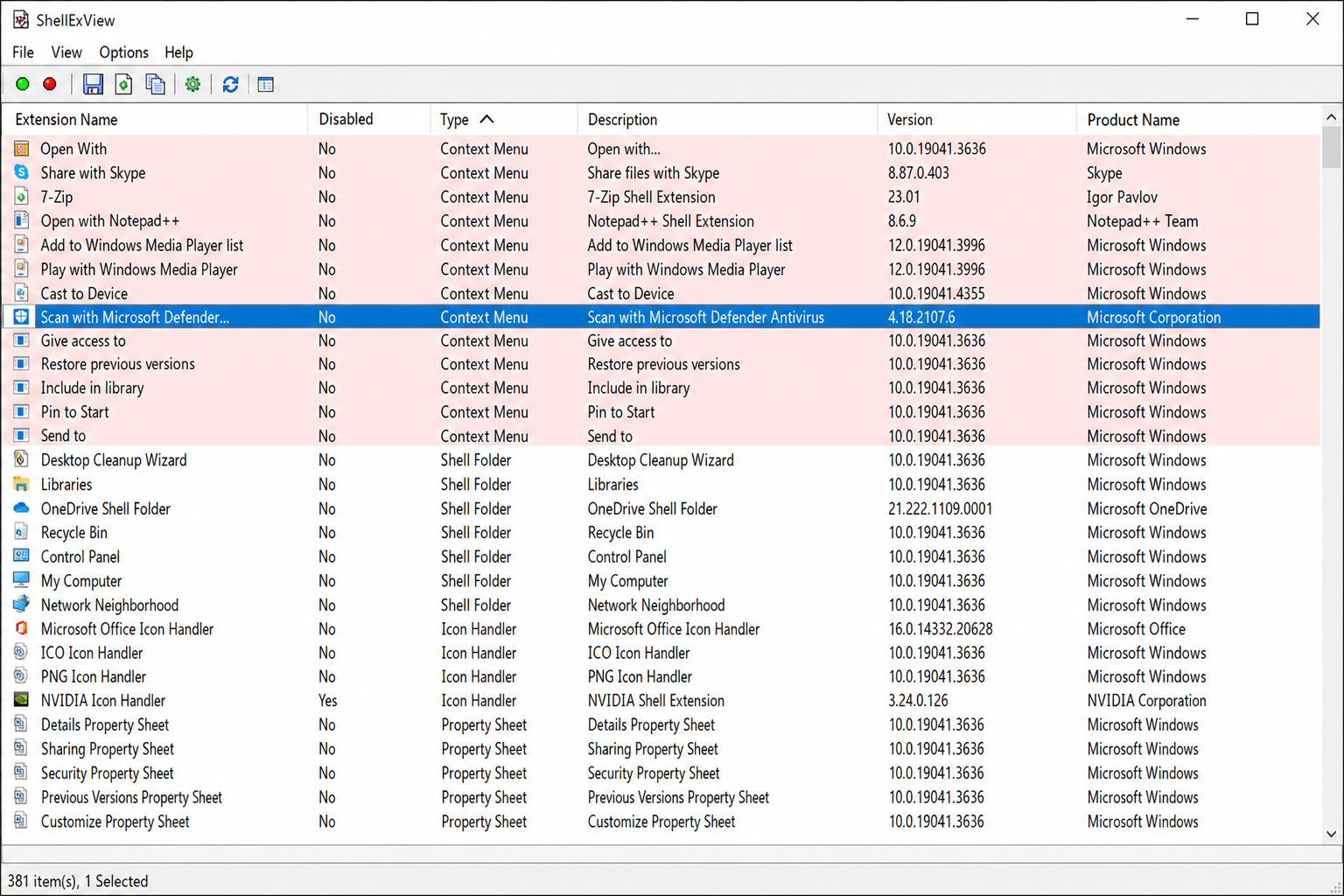Click the red Disable Selected Items toolbar icon

(x=50, y=84)
